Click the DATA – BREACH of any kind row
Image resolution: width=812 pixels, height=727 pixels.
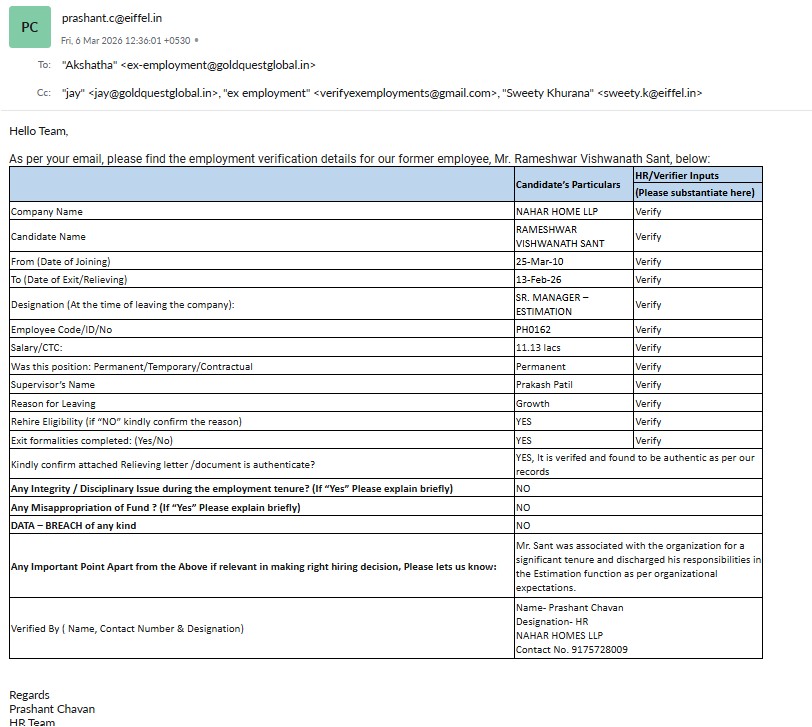coord(386,525)
